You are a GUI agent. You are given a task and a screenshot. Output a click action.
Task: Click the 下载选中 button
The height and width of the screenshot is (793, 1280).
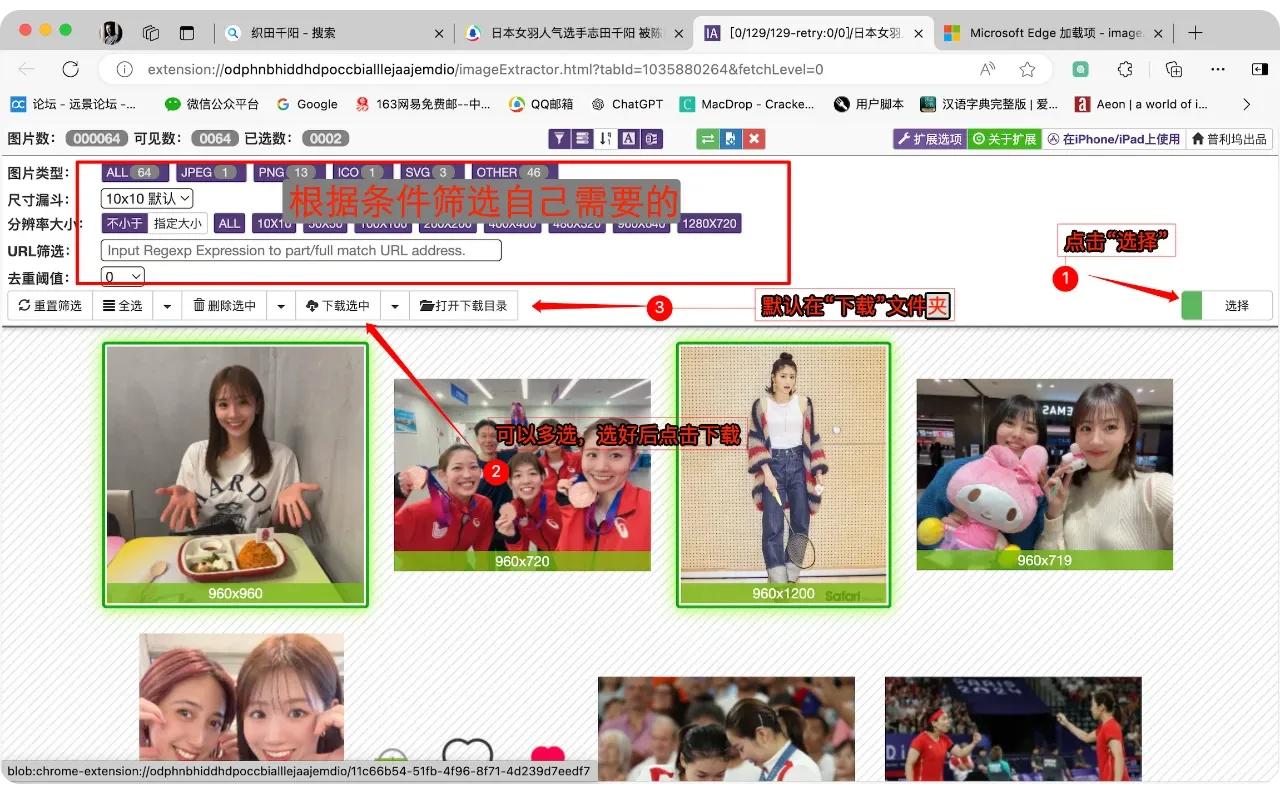click(x=338, y=305)
